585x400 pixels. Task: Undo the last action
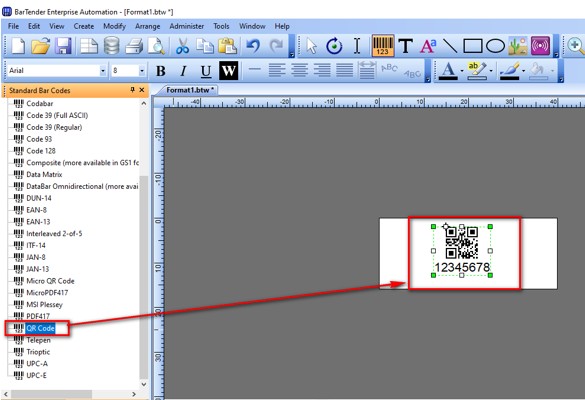[x=253, y=46]
